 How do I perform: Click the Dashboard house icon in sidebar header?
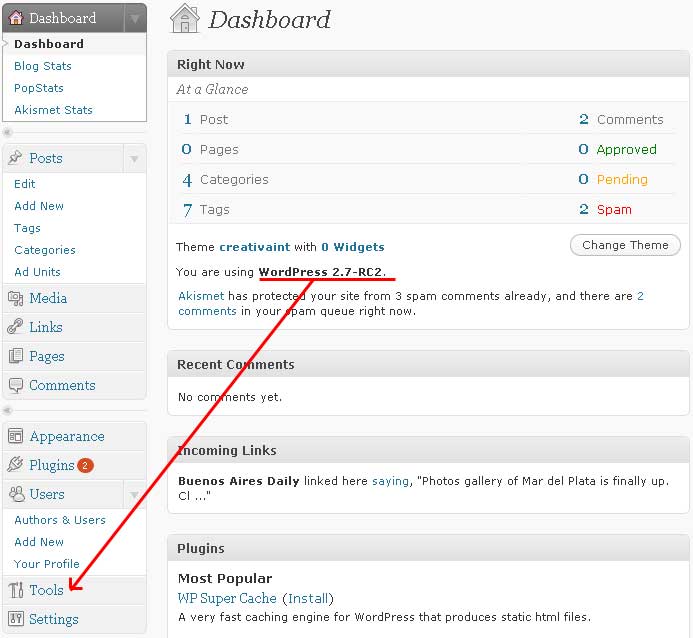16,18
